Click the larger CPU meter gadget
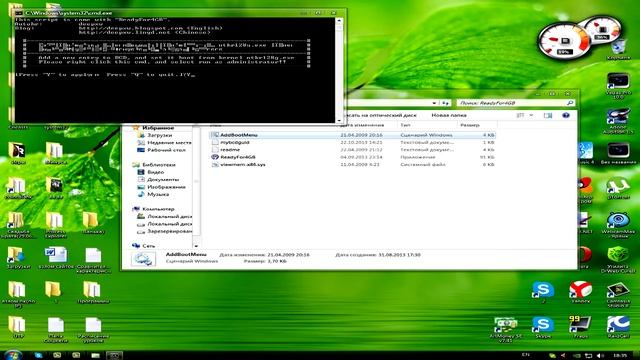640x360 pixels. pyautogui.click(x=564, y=41)
